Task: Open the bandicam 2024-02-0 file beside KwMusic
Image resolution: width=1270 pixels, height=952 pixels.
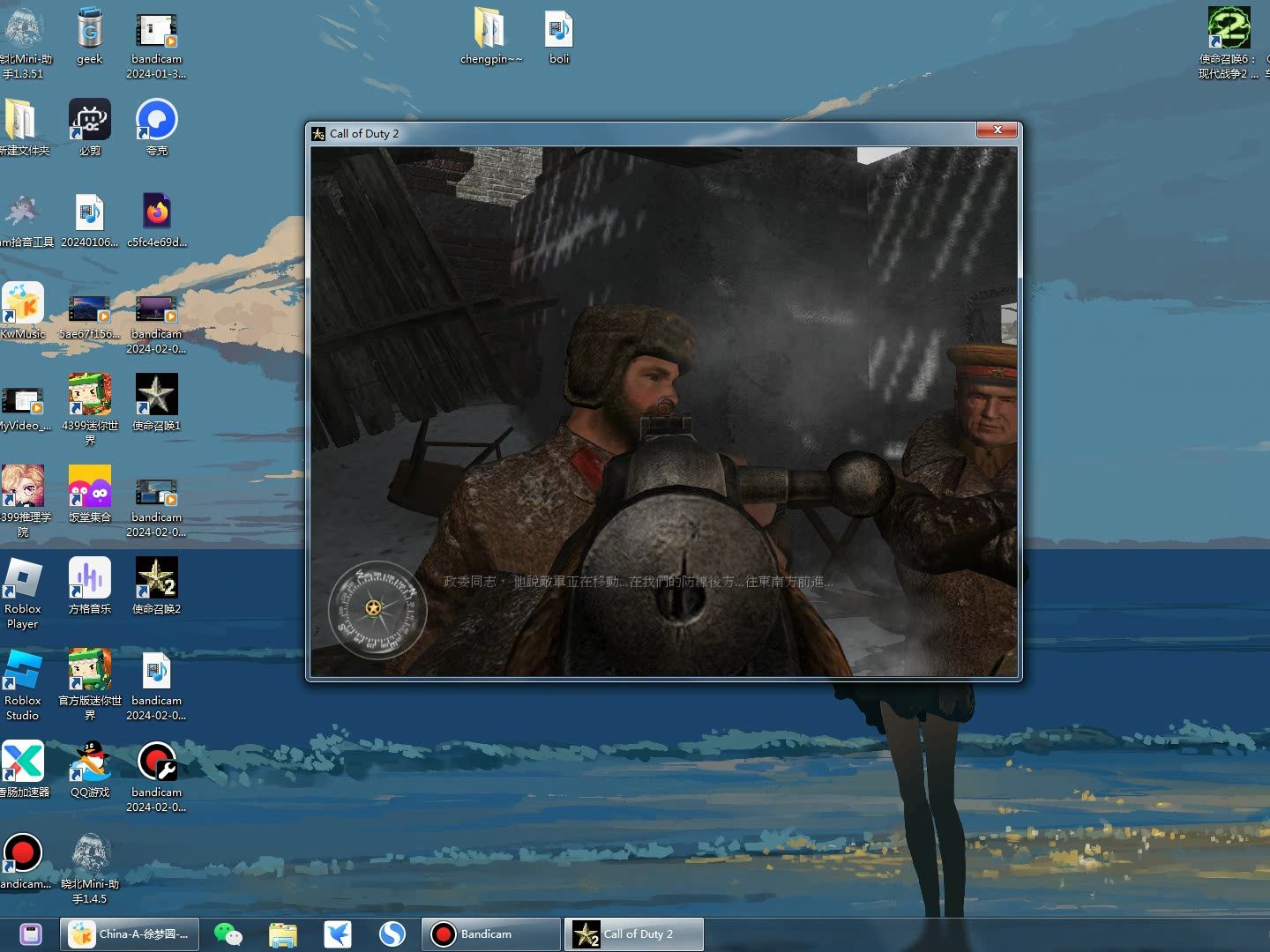Action: point(157,324)
